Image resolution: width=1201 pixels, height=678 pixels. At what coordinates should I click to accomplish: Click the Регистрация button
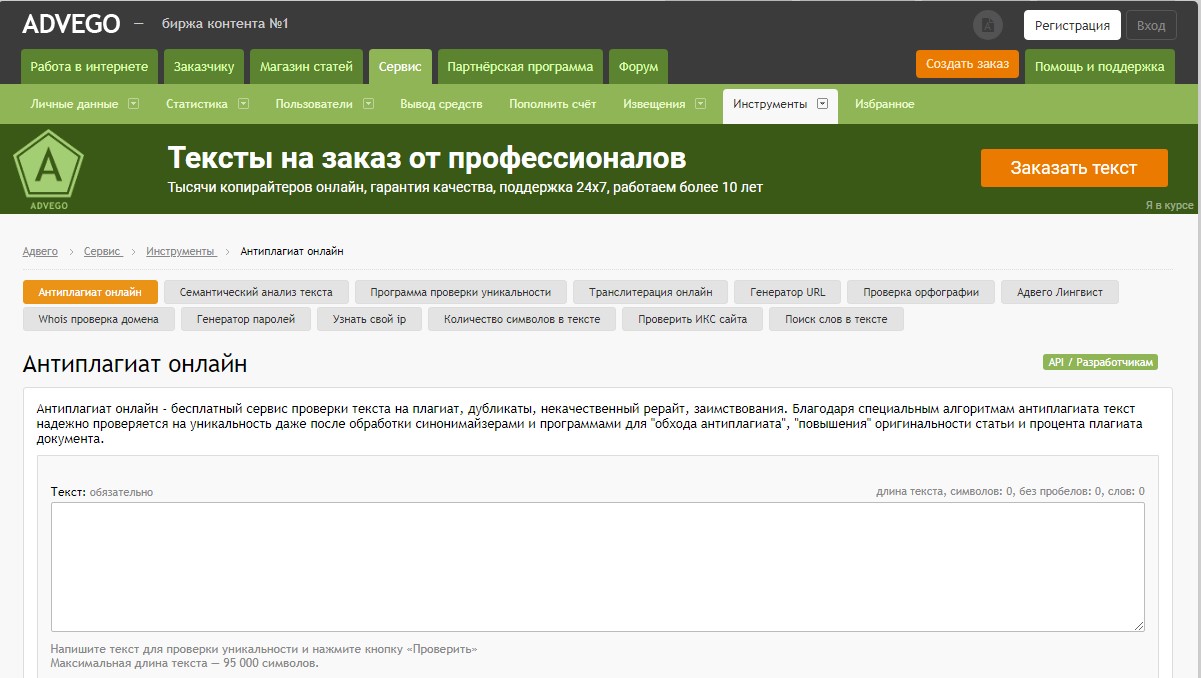tap(1072, 25)
